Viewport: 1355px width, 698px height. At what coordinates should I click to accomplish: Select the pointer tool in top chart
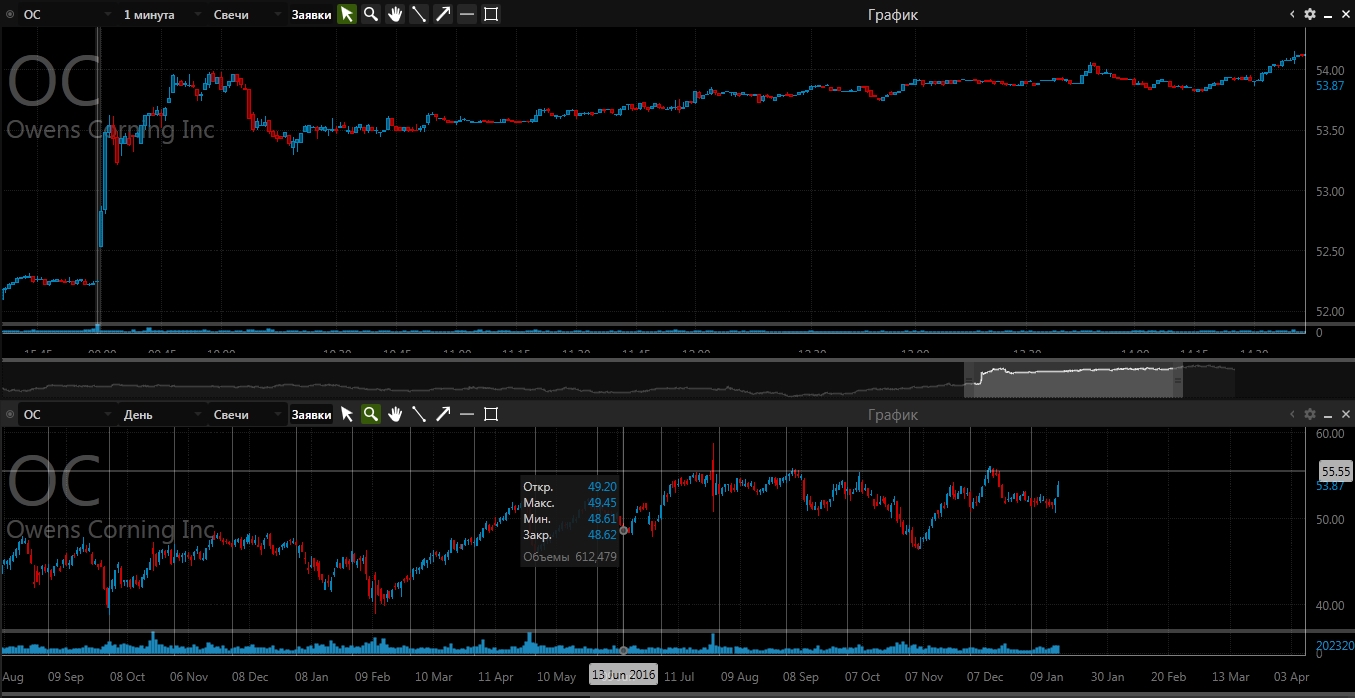coord(347,15)
